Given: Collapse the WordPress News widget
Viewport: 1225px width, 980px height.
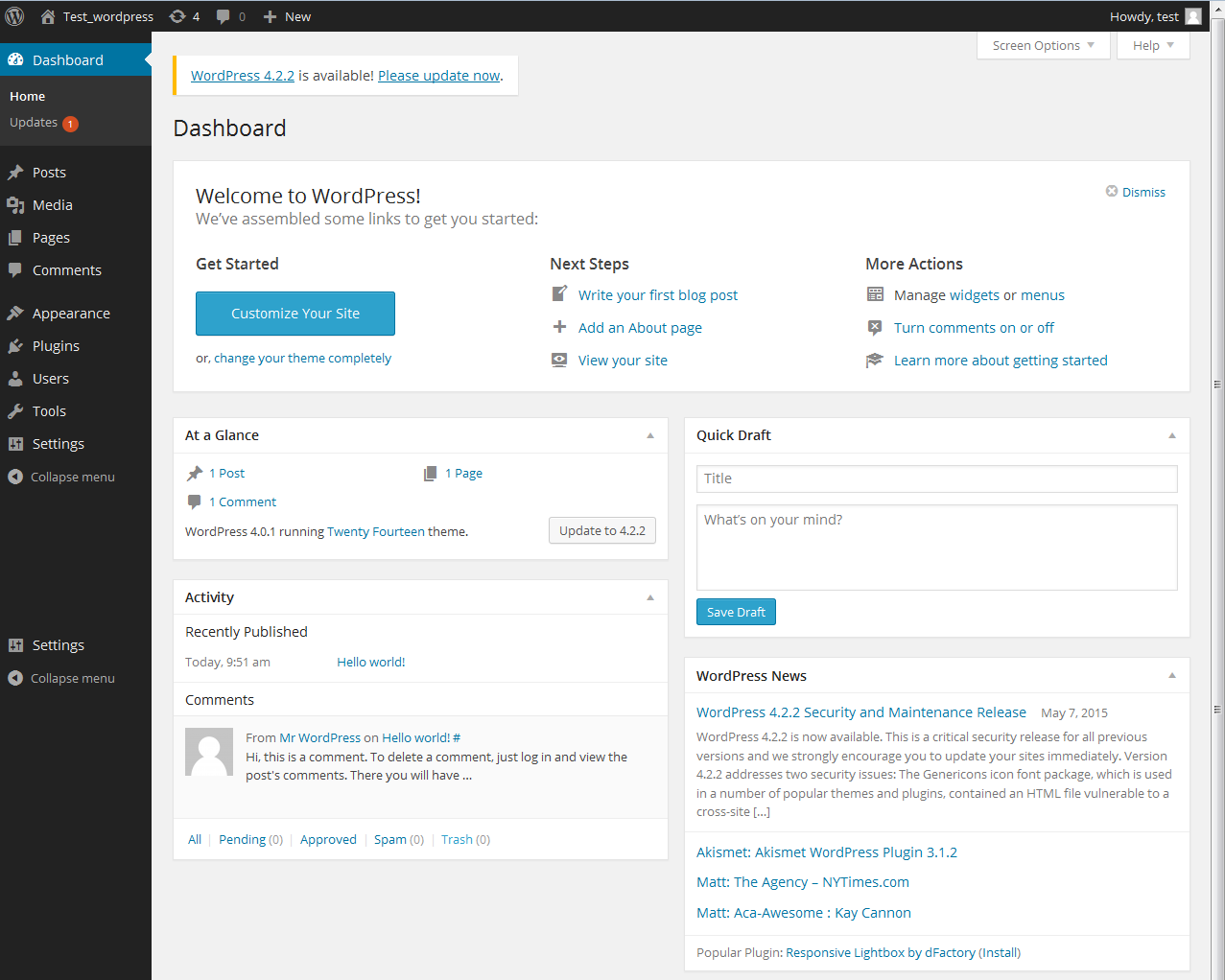Looking at the screenshot, I should pos(1172,676).
